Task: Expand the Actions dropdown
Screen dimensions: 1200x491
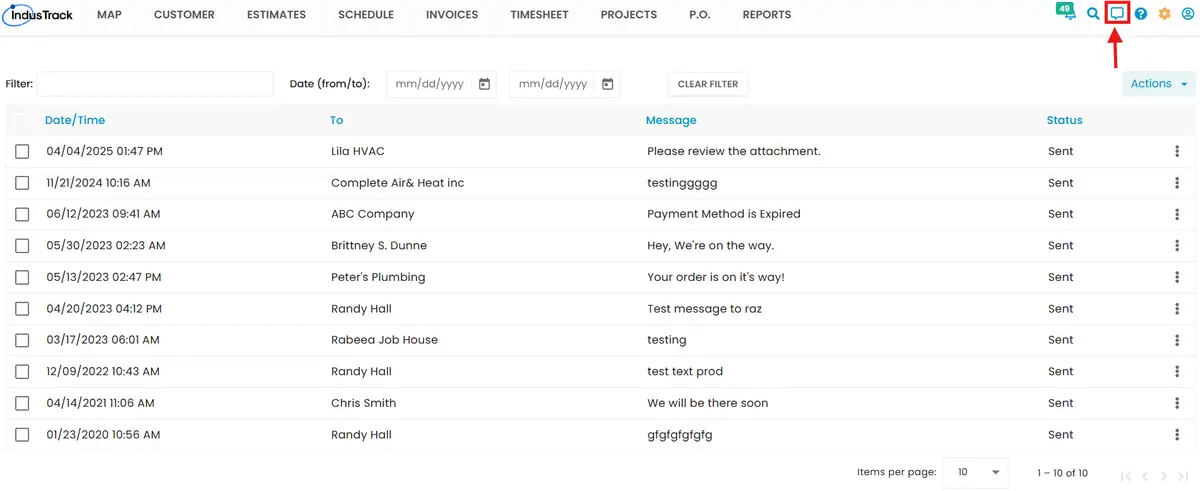Action: 1158,84
